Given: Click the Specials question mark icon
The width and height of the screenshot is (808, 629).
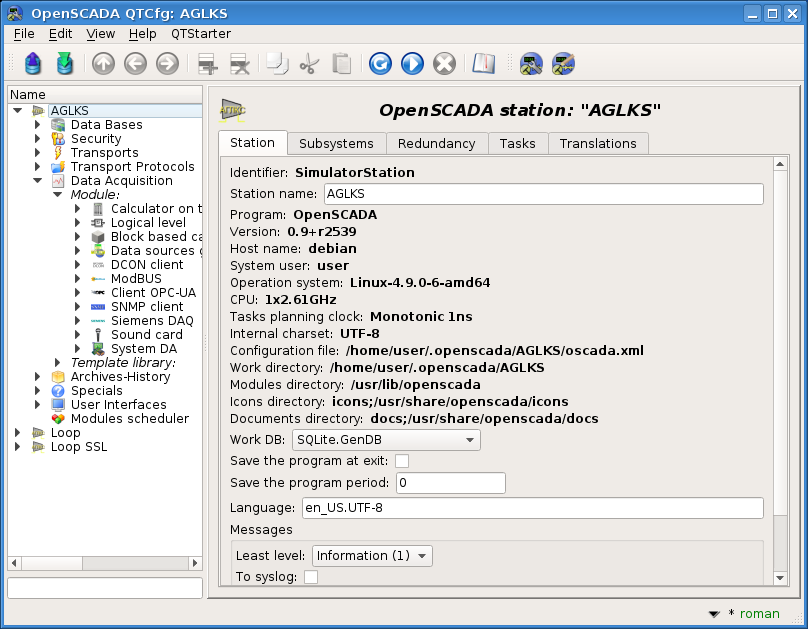Looking at the screenshot, I should click(58, 390).
